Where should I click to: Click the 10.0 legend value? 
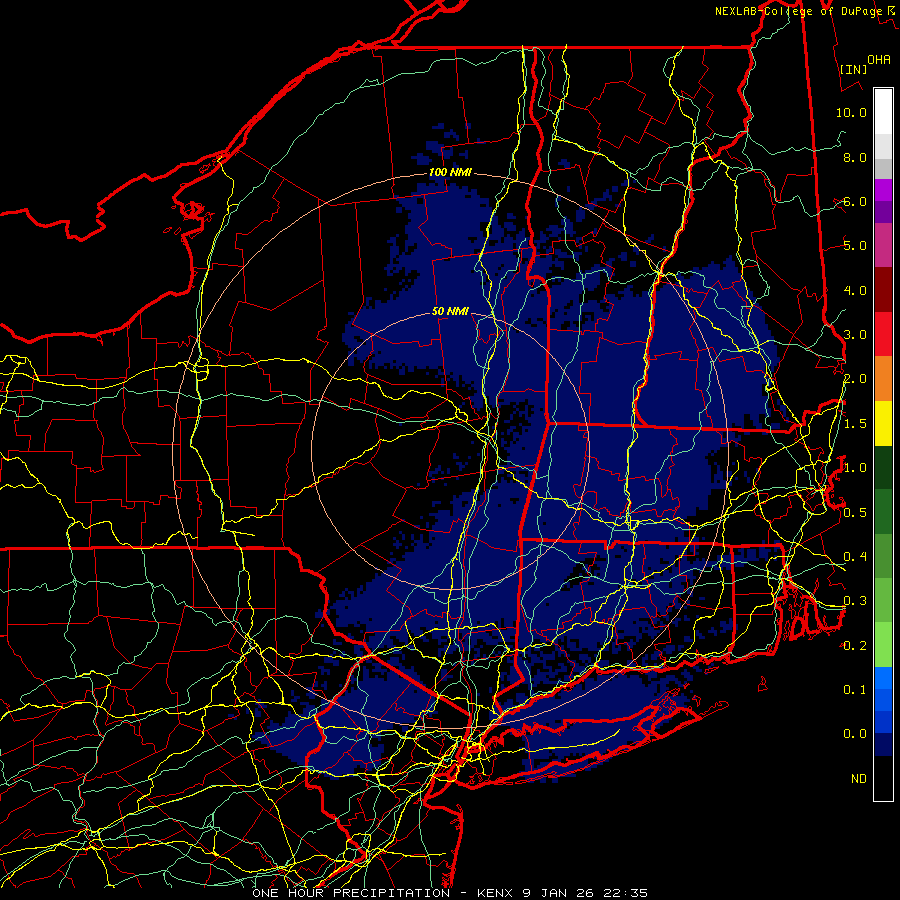(x=851, y=112)
